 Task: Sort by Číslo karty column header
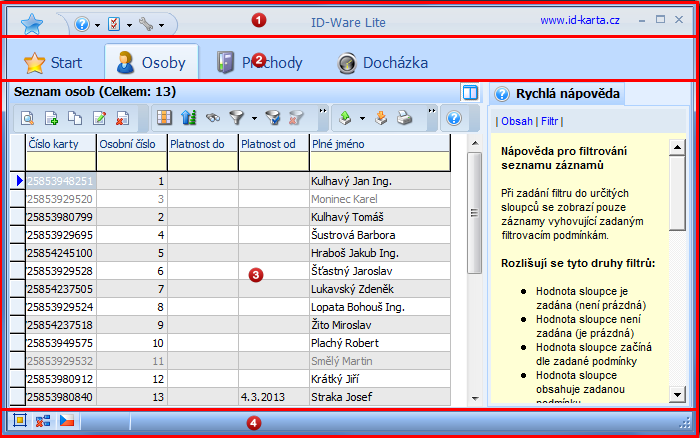pyautogui.click(x=61, y=144)
